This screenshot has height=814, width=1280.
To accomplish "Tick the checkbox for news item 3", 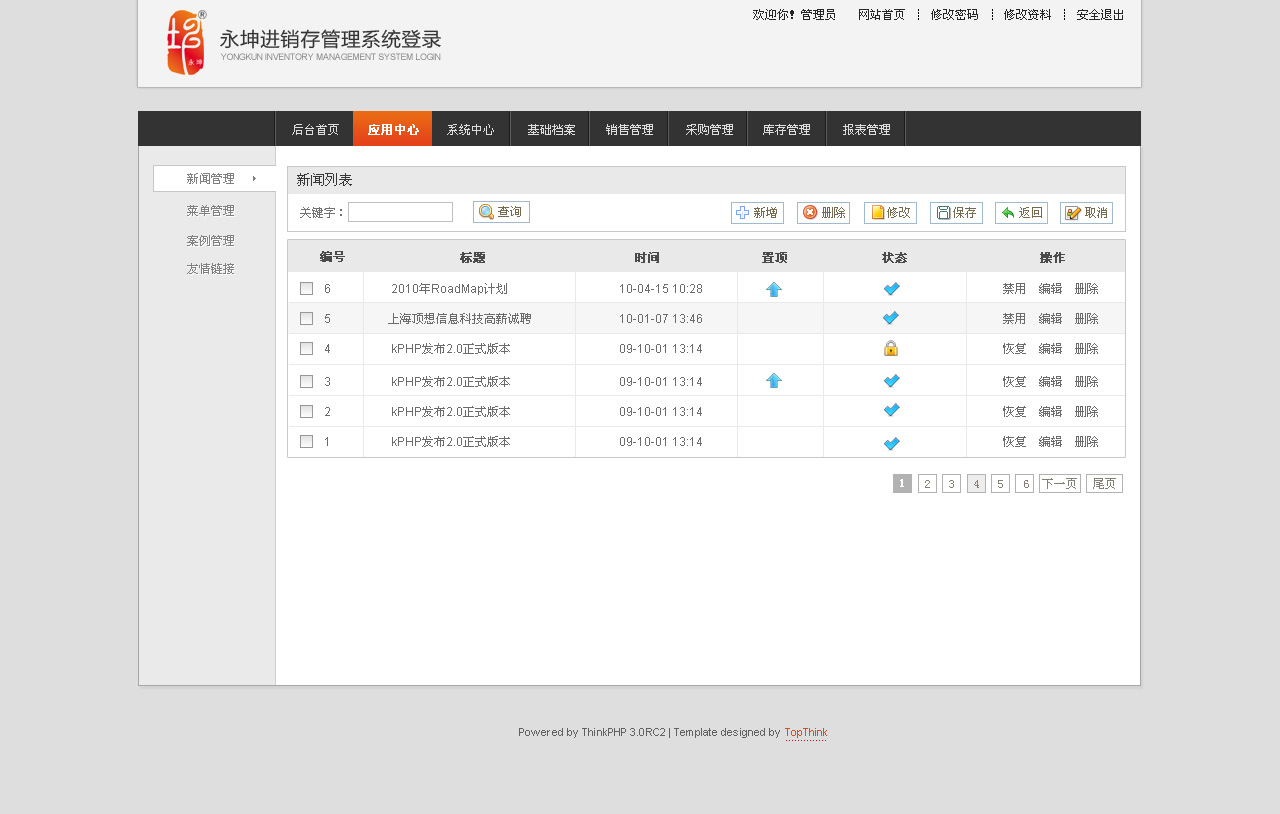I will coord(307,382).
